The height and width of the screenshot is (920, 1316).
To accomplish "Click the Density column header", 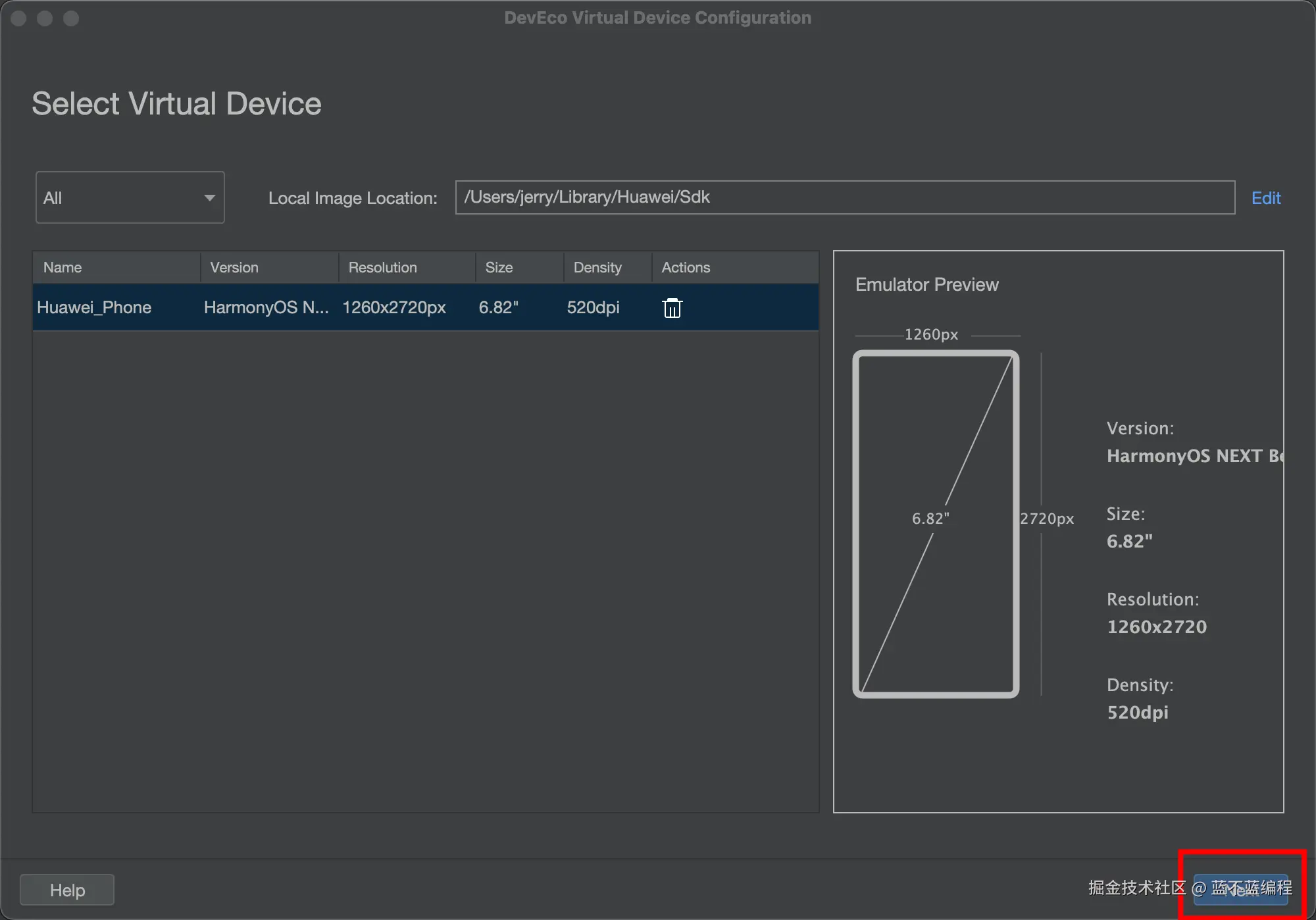I will pyautogui.click(x=597, y=267).
